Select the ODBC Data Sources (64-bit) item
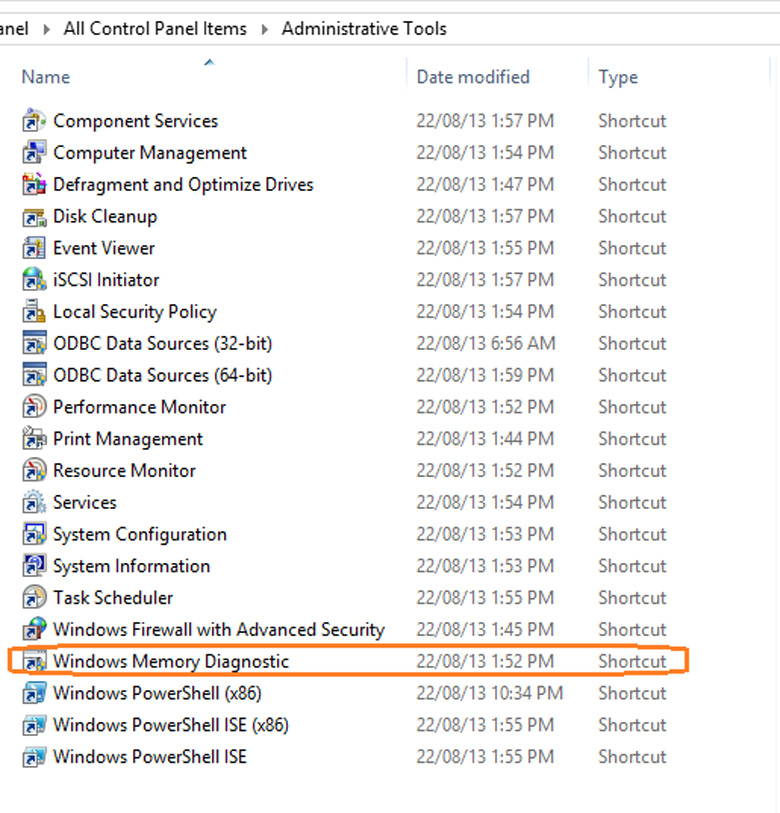 click(x=162, y=376)
